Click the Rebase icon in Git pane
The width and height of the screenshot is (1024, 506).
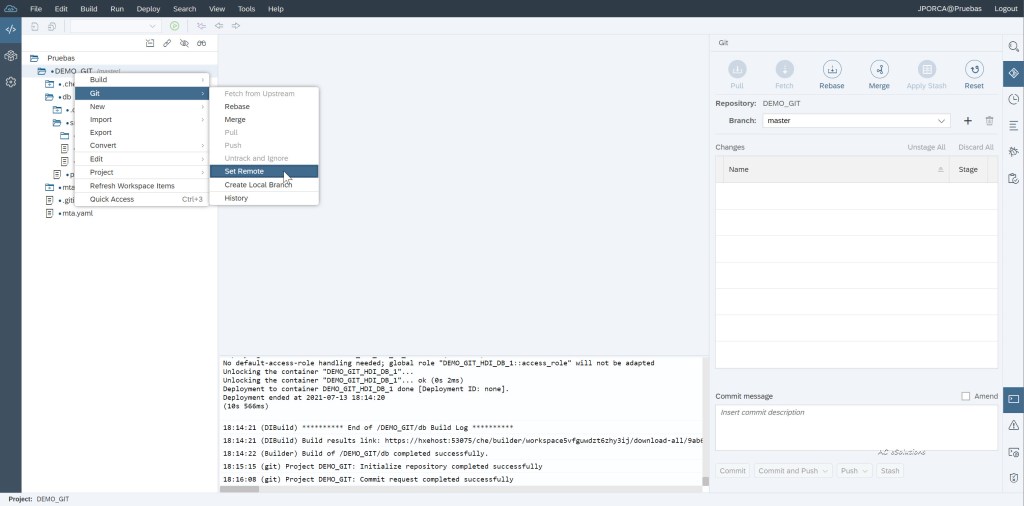pyautogui.click(x=831, y=70)
